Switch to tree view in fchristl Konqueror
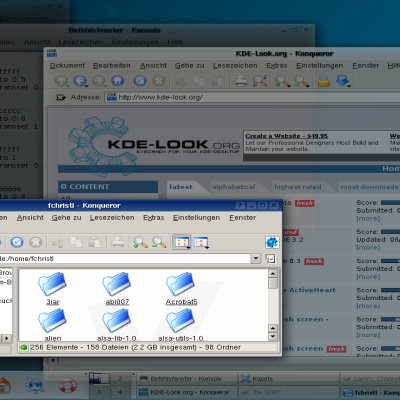400x400 pixels. tap(201, 242)
